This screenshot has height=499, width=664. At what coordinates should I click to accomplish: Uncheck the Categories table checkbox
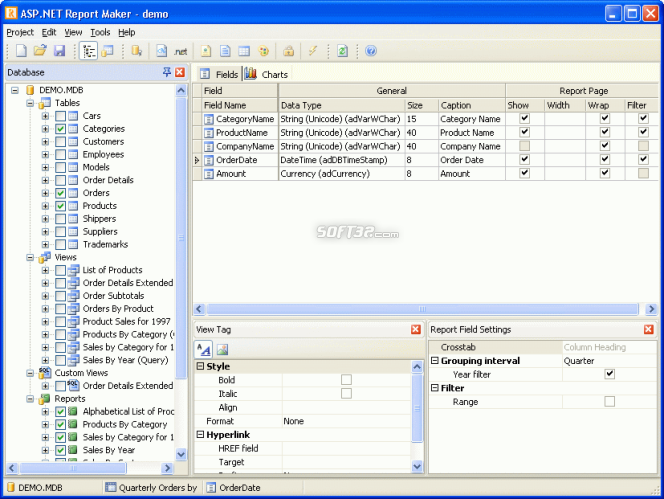[61, 129]
